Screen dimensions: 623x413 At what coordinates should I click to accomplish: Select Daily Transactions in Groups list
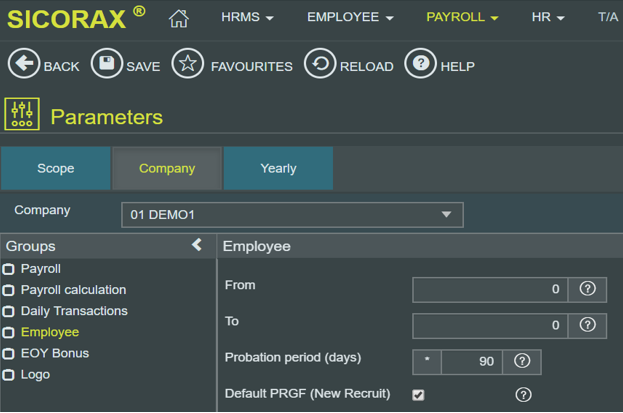pyautogui.click(x=74, y=311)
